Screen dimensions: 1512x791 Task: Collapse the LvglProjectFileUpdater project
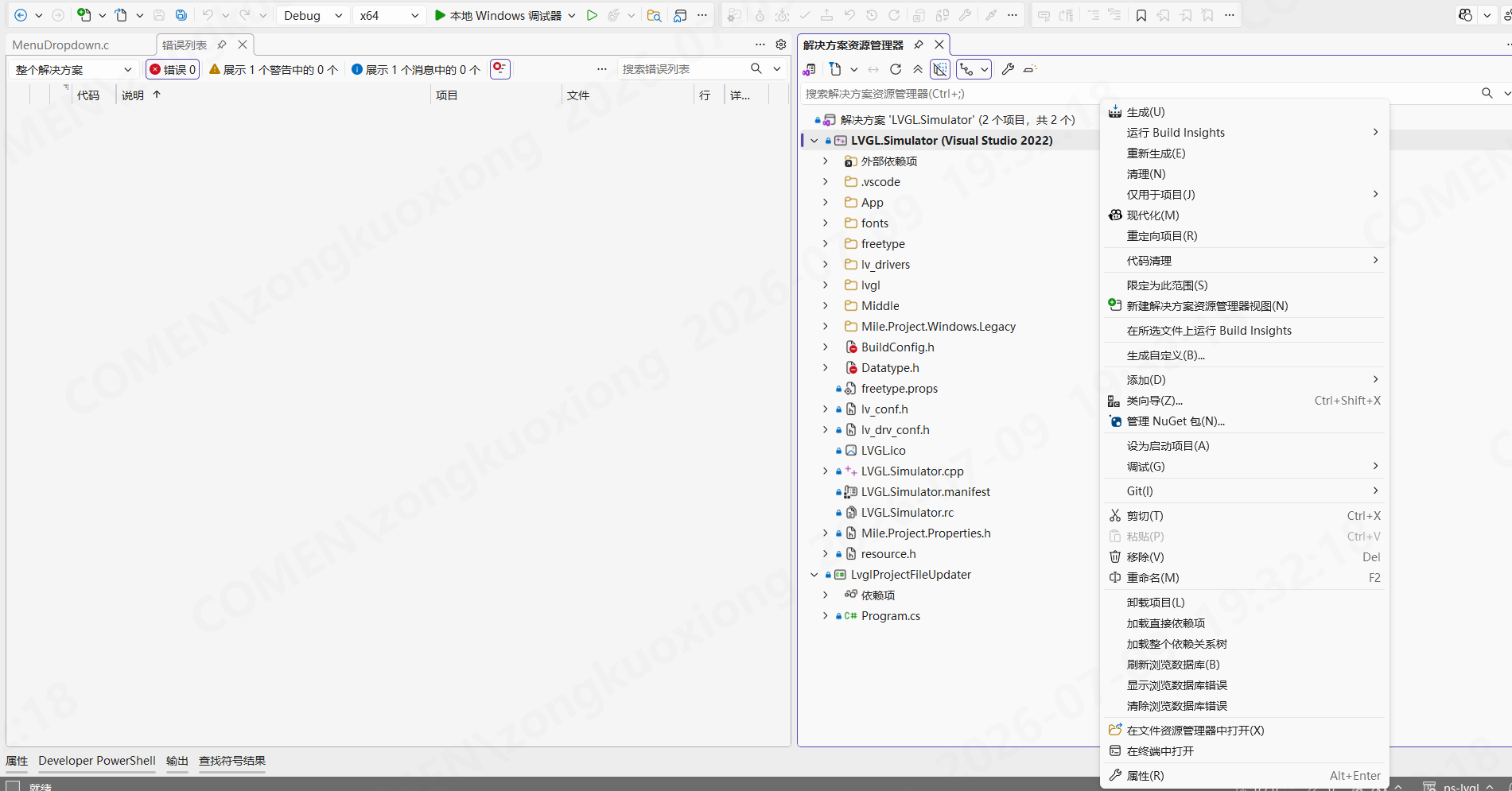(814, 575)
